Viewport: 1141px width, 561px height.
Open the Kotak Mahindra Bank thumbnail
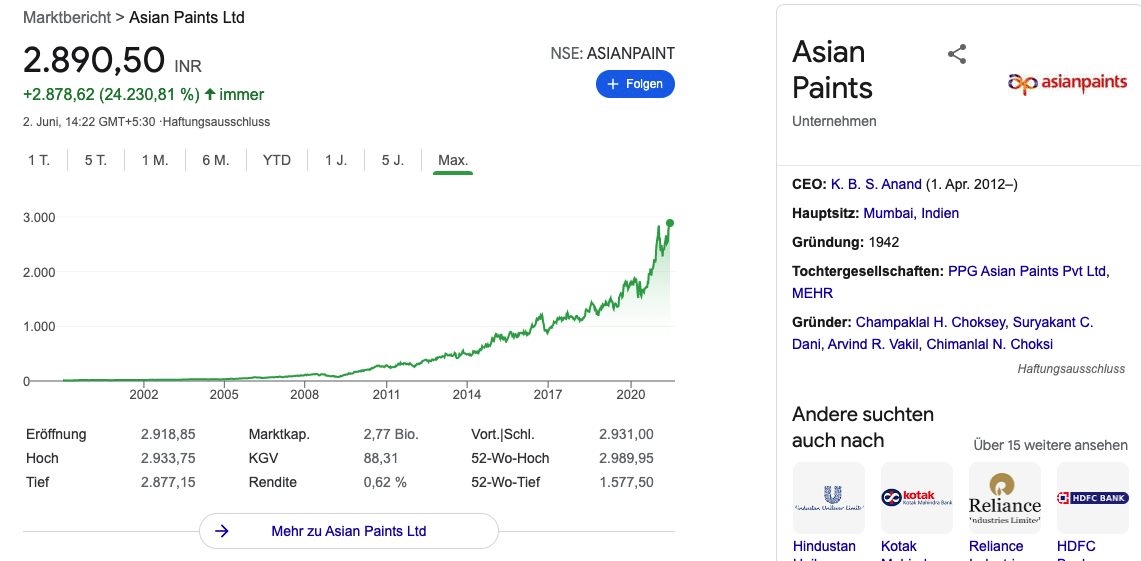point(917,498)
